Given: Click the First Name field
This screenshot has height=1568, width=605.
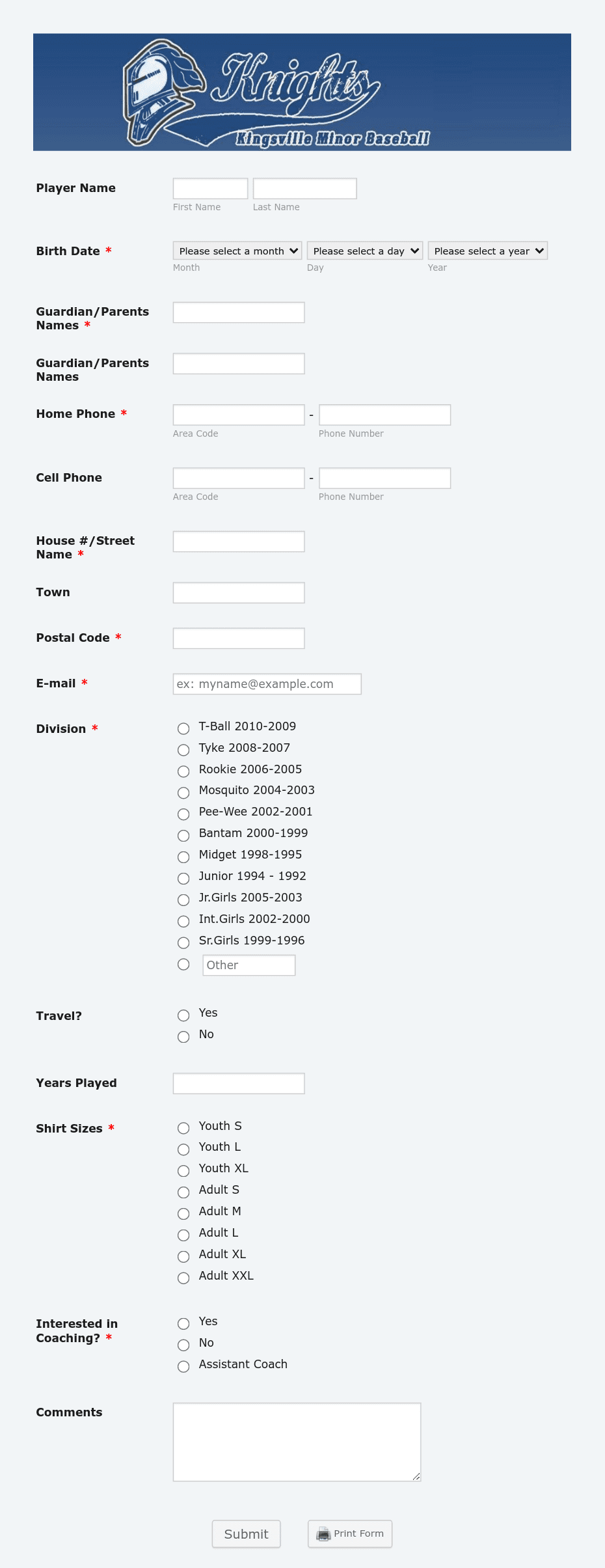Looking at the screenshot, I should coord(211,189).
